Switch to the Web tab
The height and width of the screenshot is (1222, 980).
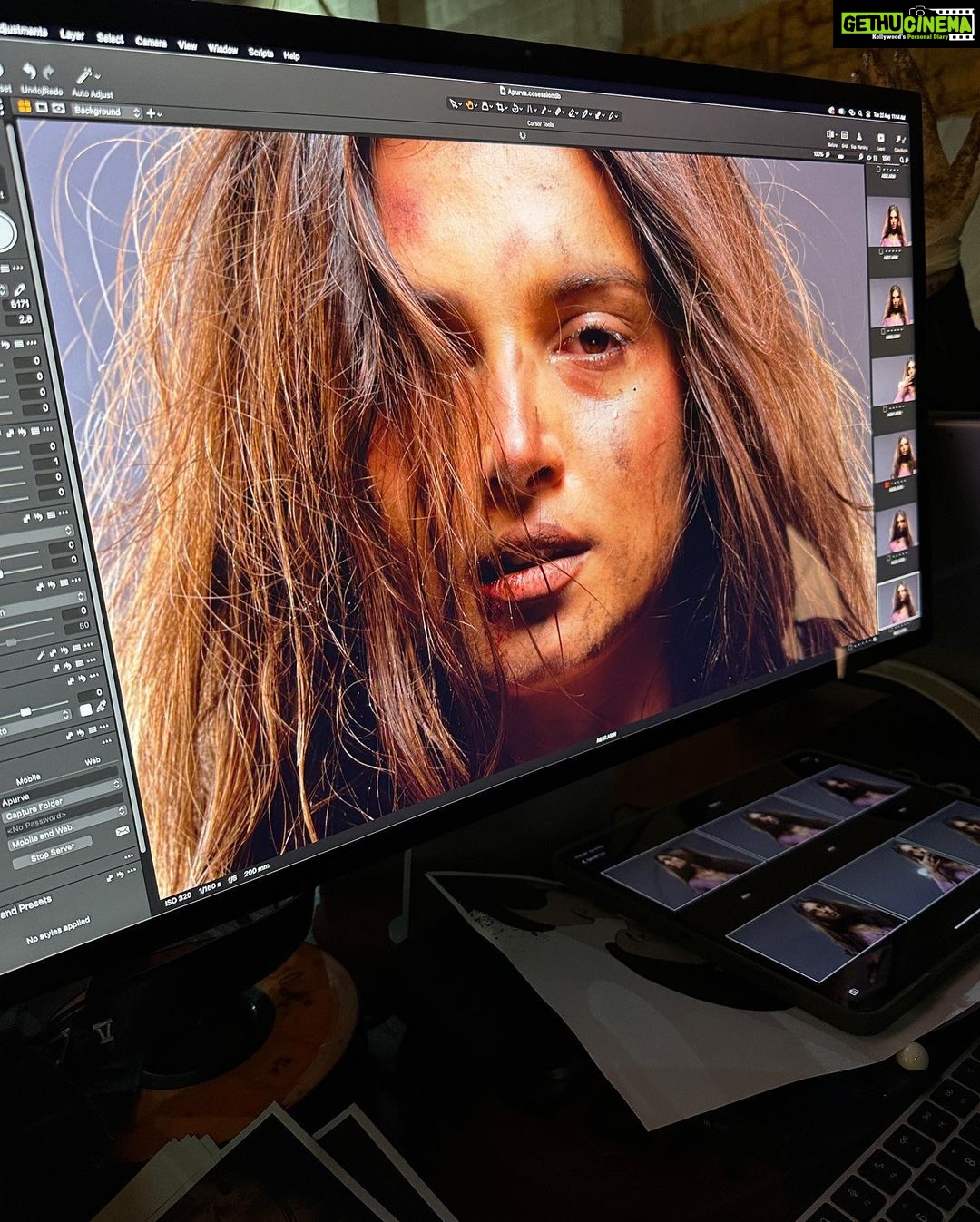click(93, 762)
